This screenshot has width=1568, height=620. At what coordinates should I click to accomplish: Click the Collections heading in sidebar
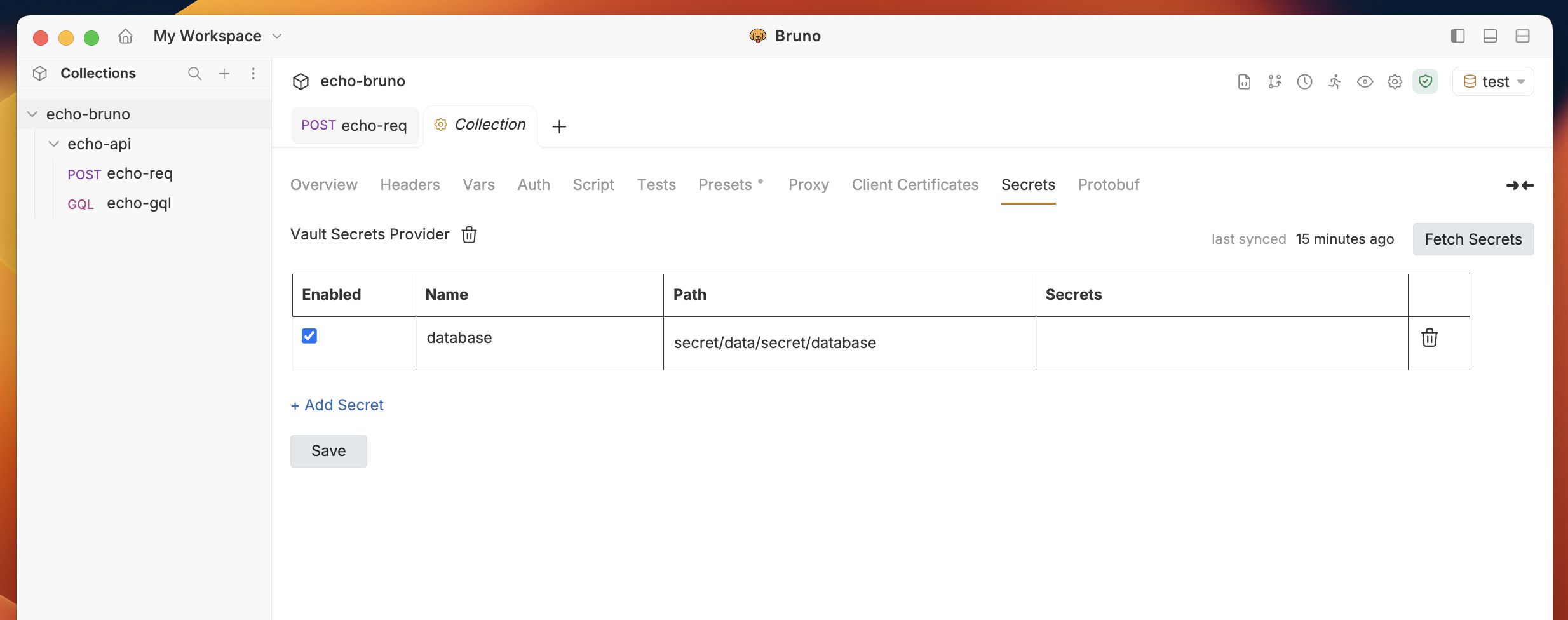coord(98,74)
